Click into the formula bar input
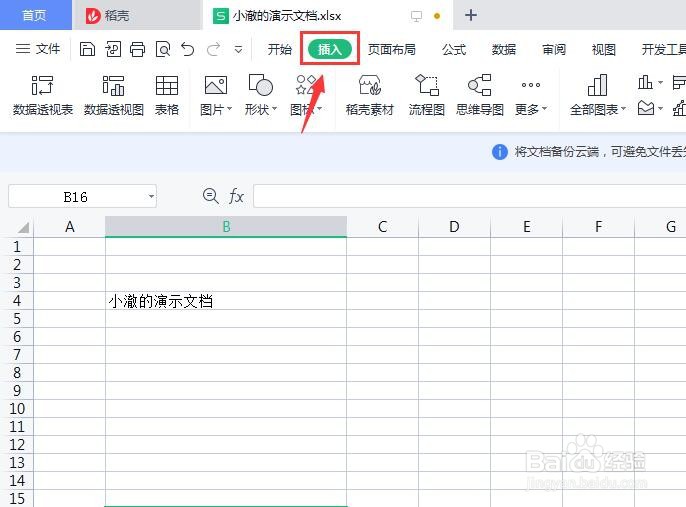 (469, 196)
